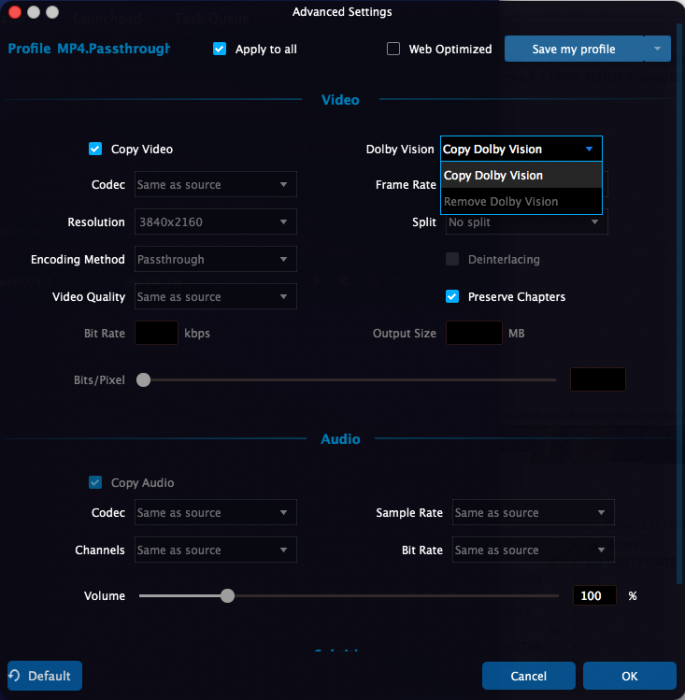
Task: Choose Remove Dolby Vision option
Action: 521,201
